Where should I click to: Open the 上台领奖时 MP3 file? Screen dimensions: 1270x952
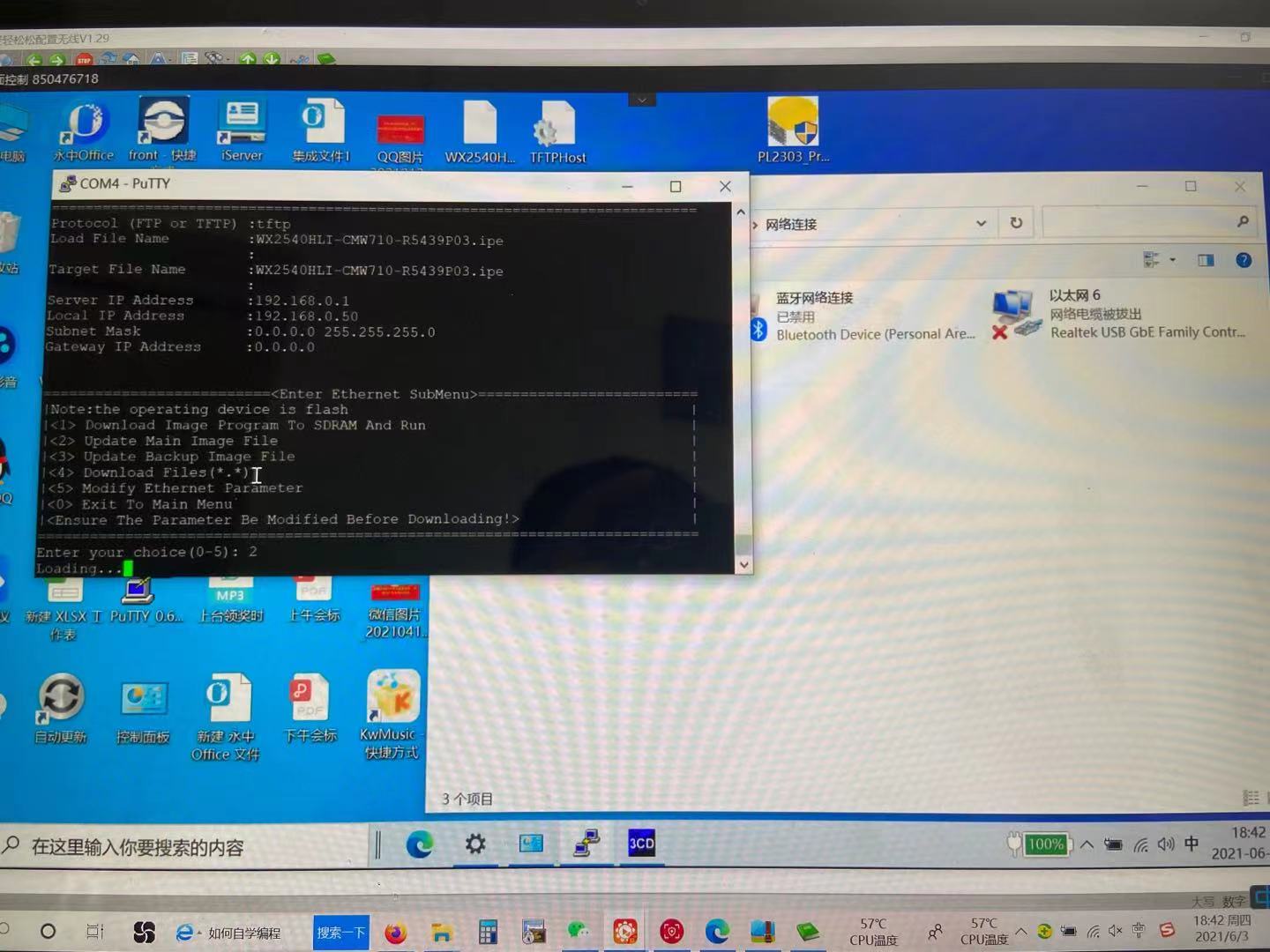230,601
